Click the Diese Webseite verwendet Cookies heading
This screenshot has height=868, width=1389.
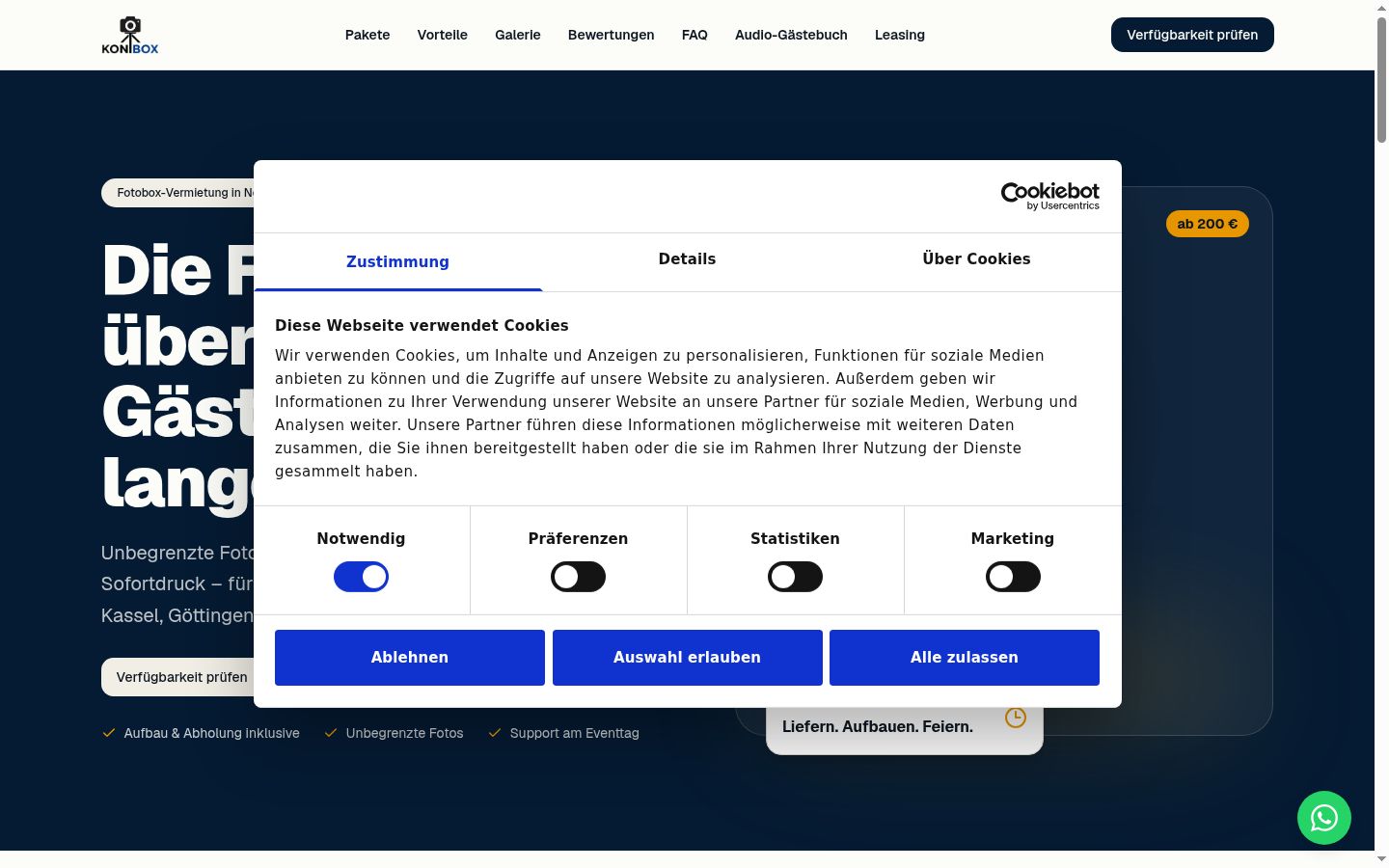(422, 326)
